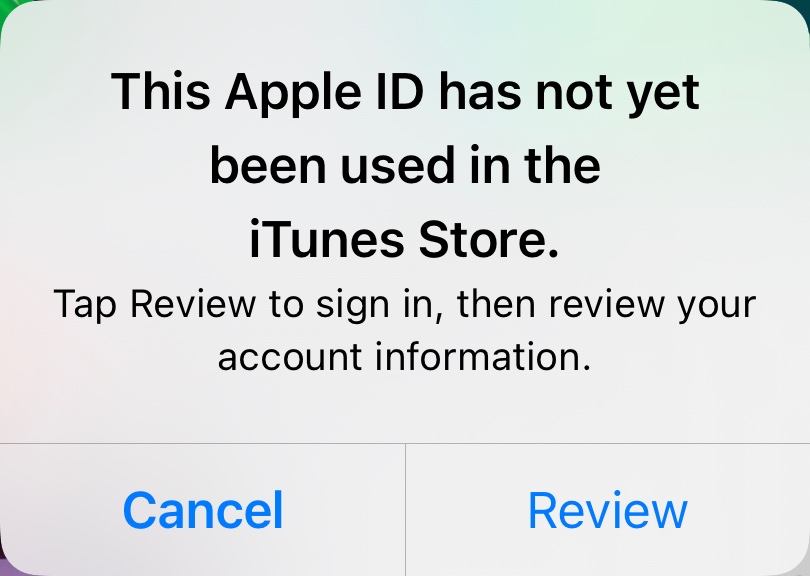The height and width of the screenshot is (576, 810).
Task: Choose Review to sign in
Action: click(608, 510)
